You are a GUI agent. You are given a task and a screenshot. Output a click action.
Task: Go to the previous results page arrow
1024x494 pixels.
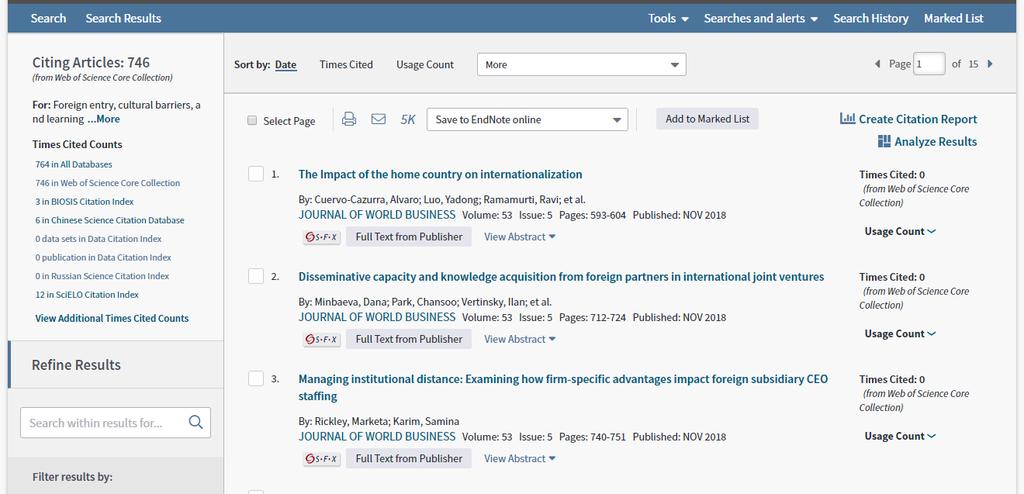pos(878,64)
